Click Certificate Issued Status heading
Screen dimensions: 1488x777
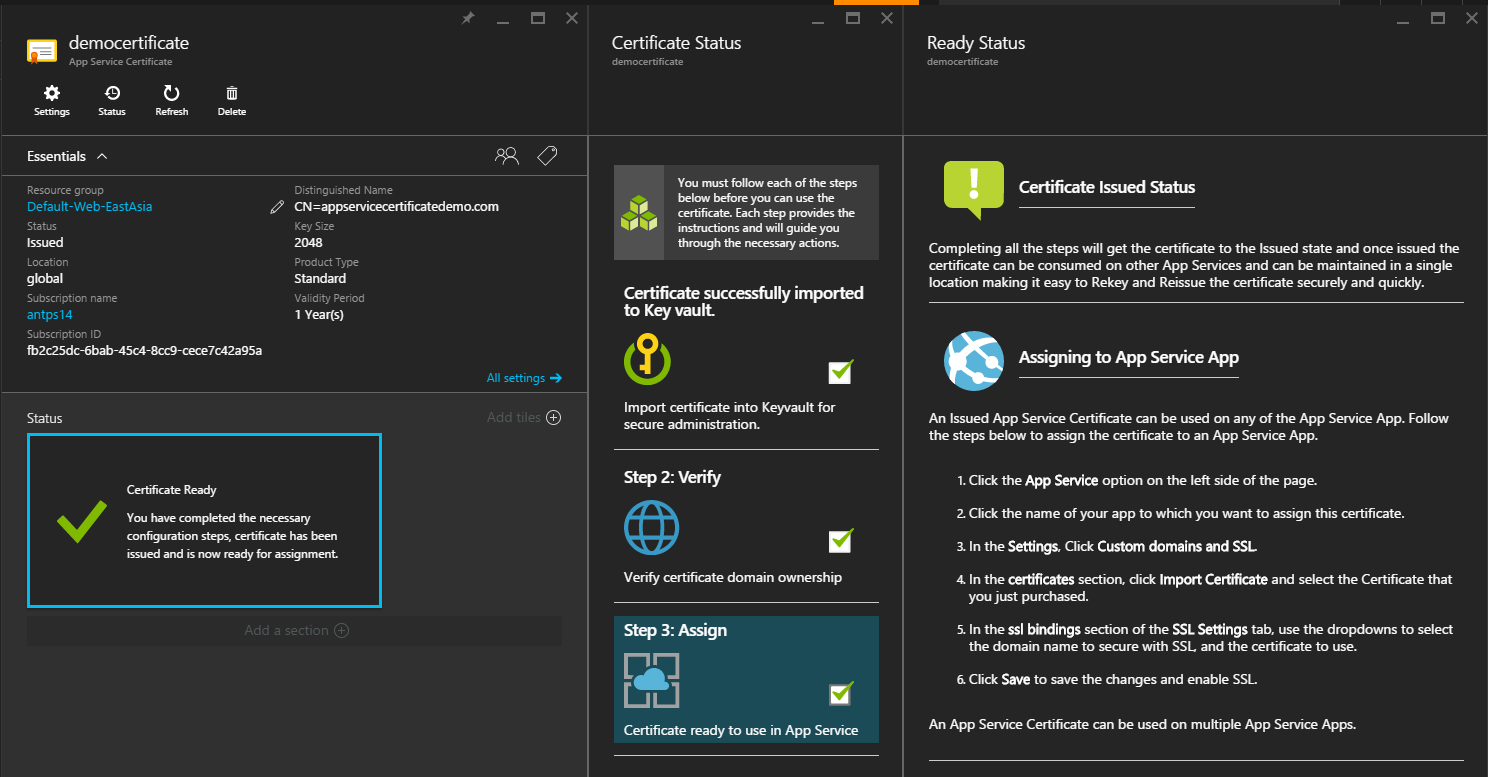coord(1107,187)
